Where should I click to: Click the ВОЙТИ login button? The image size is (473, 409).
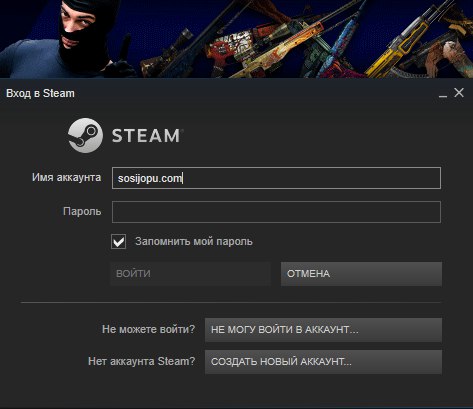[x=190, y=274]
